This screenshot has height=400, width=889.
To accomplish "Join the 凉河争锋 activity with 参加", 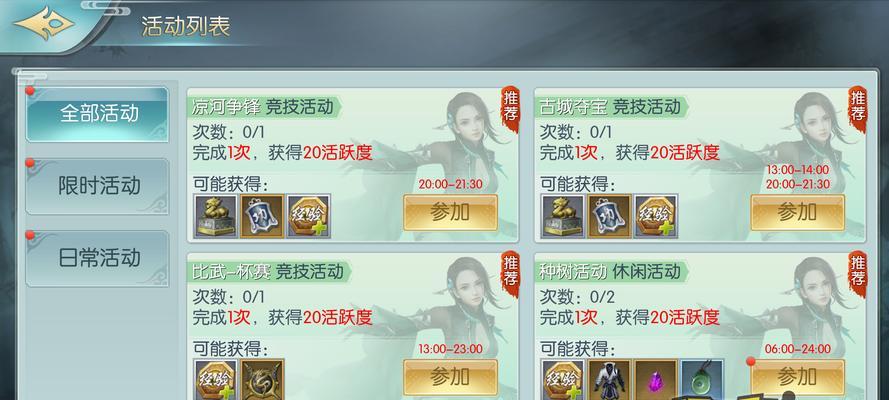I will [450, 212].
